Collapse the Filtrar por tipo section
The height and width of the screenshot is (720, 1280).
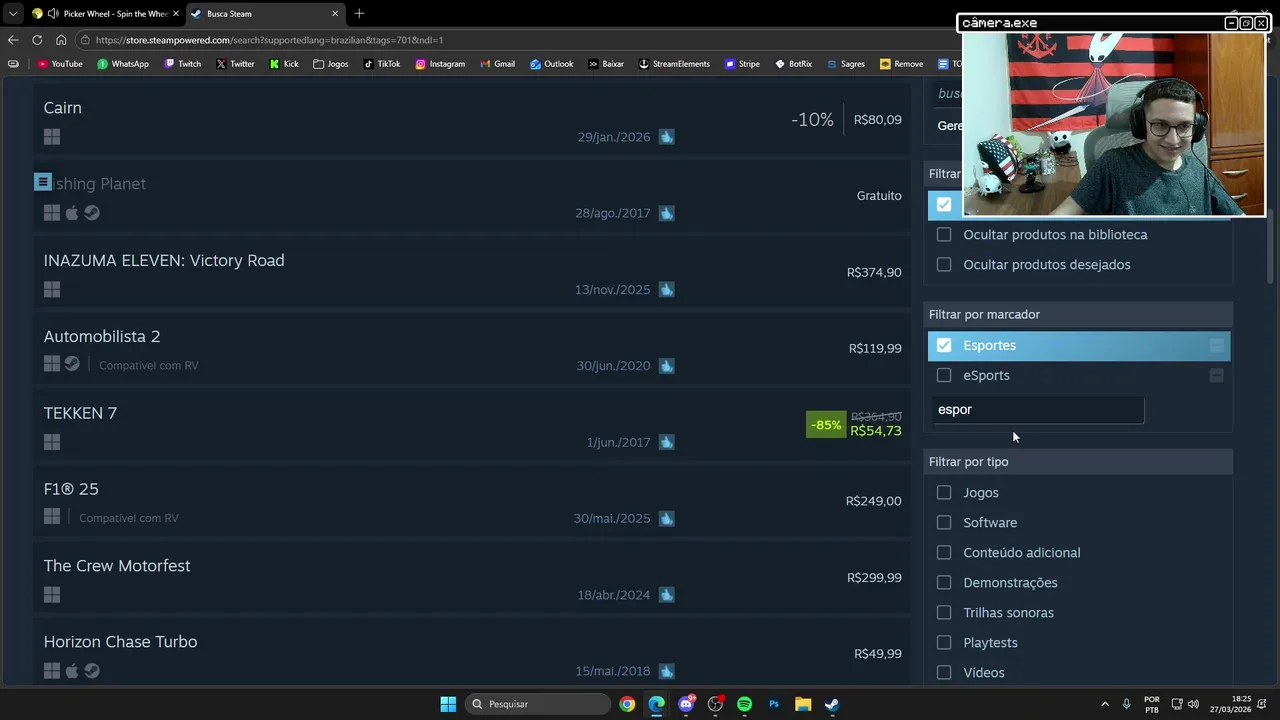1080,461
